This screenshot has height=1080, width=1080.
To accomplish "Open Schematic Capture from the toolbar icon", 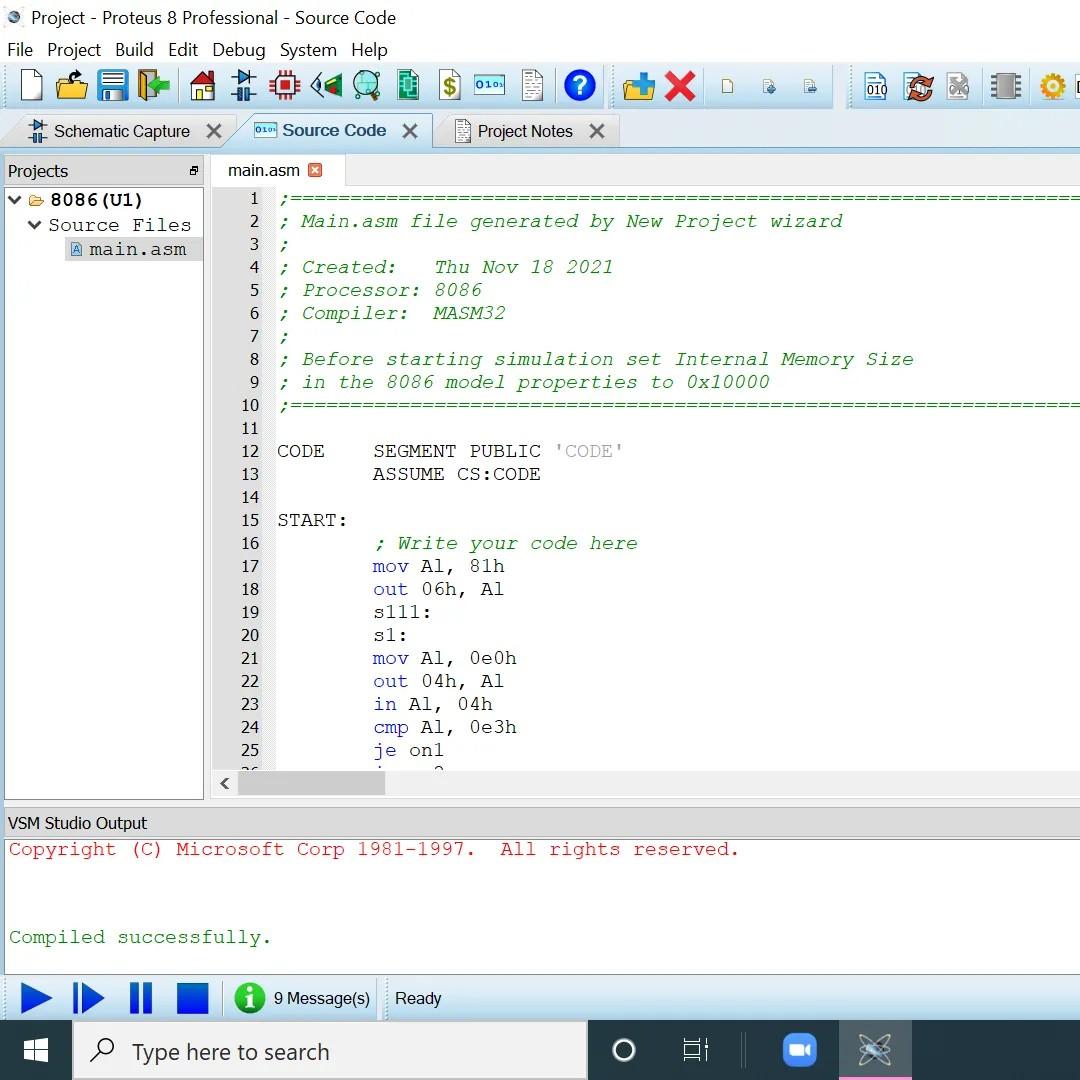I will tap(243, 86).
